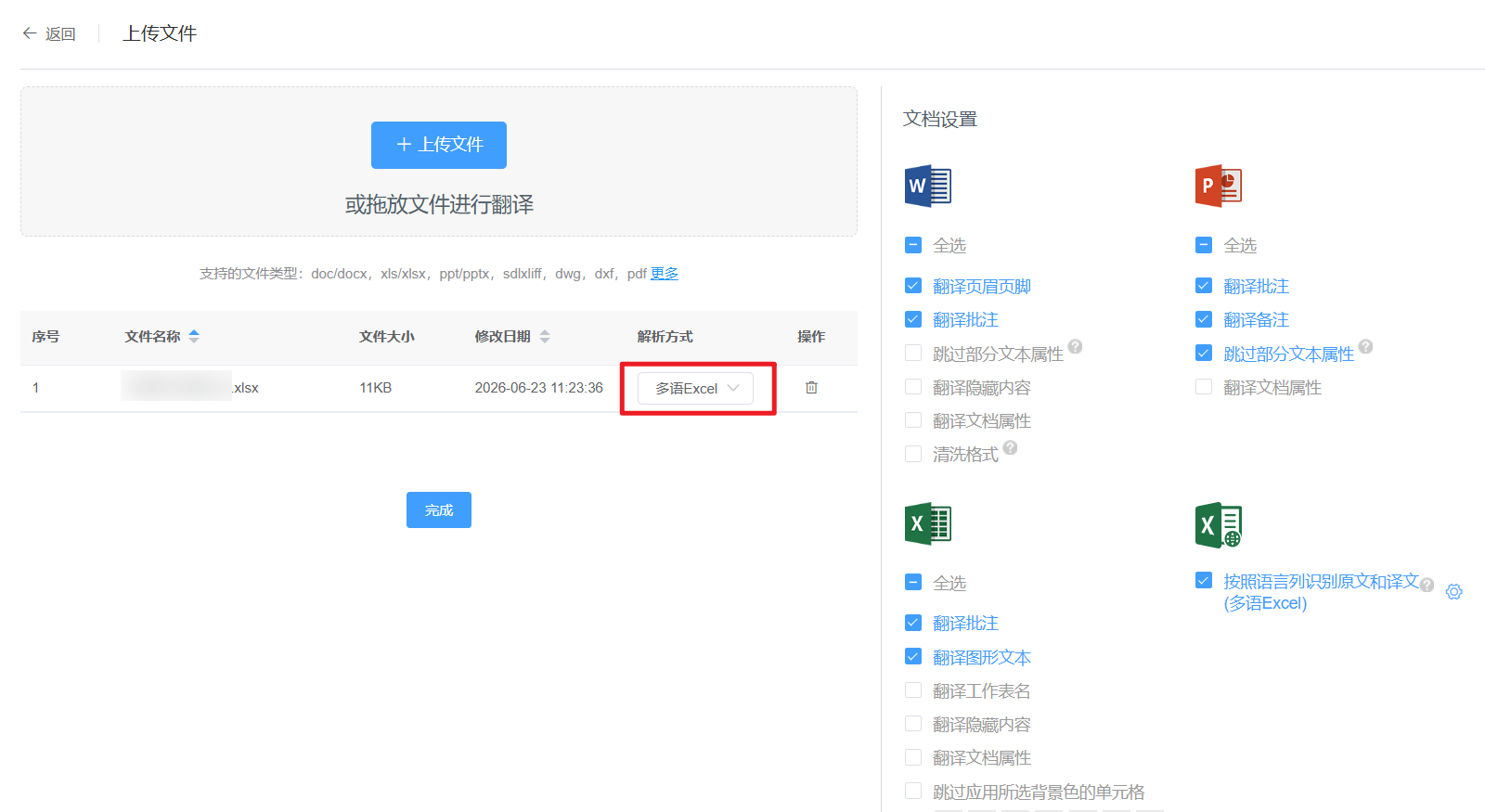Show help for Word 跳过部分文本属性
The width and height of the screenshot is (1485, 812).
coord(1076,346)
